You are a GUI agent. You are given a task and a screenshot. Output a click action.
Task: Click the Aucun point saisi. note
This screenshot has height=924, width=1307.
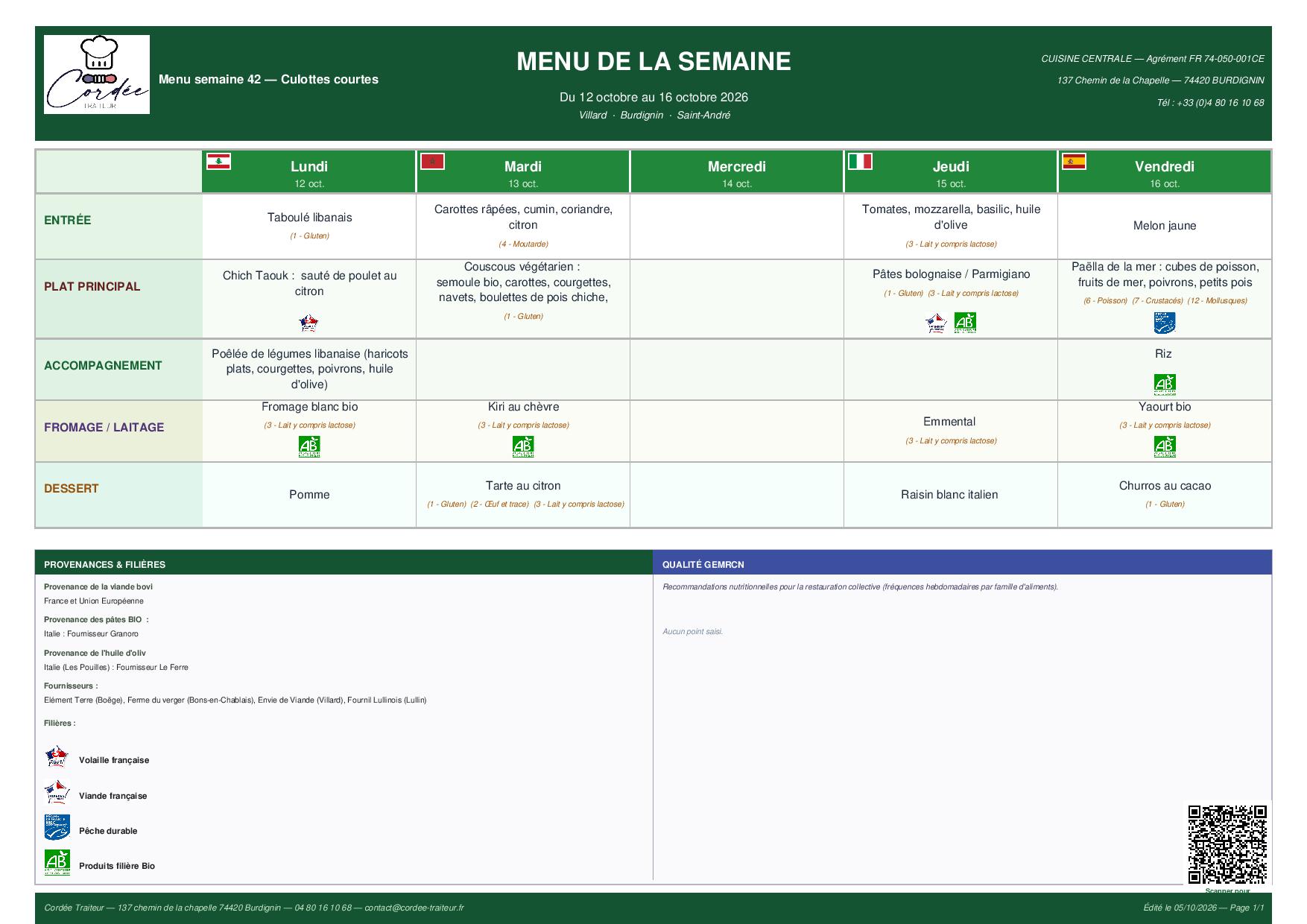692,631
